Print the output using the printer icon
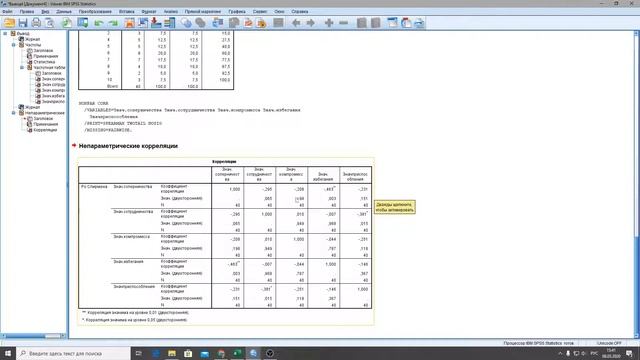640x360 pixels. coord(36,23)
